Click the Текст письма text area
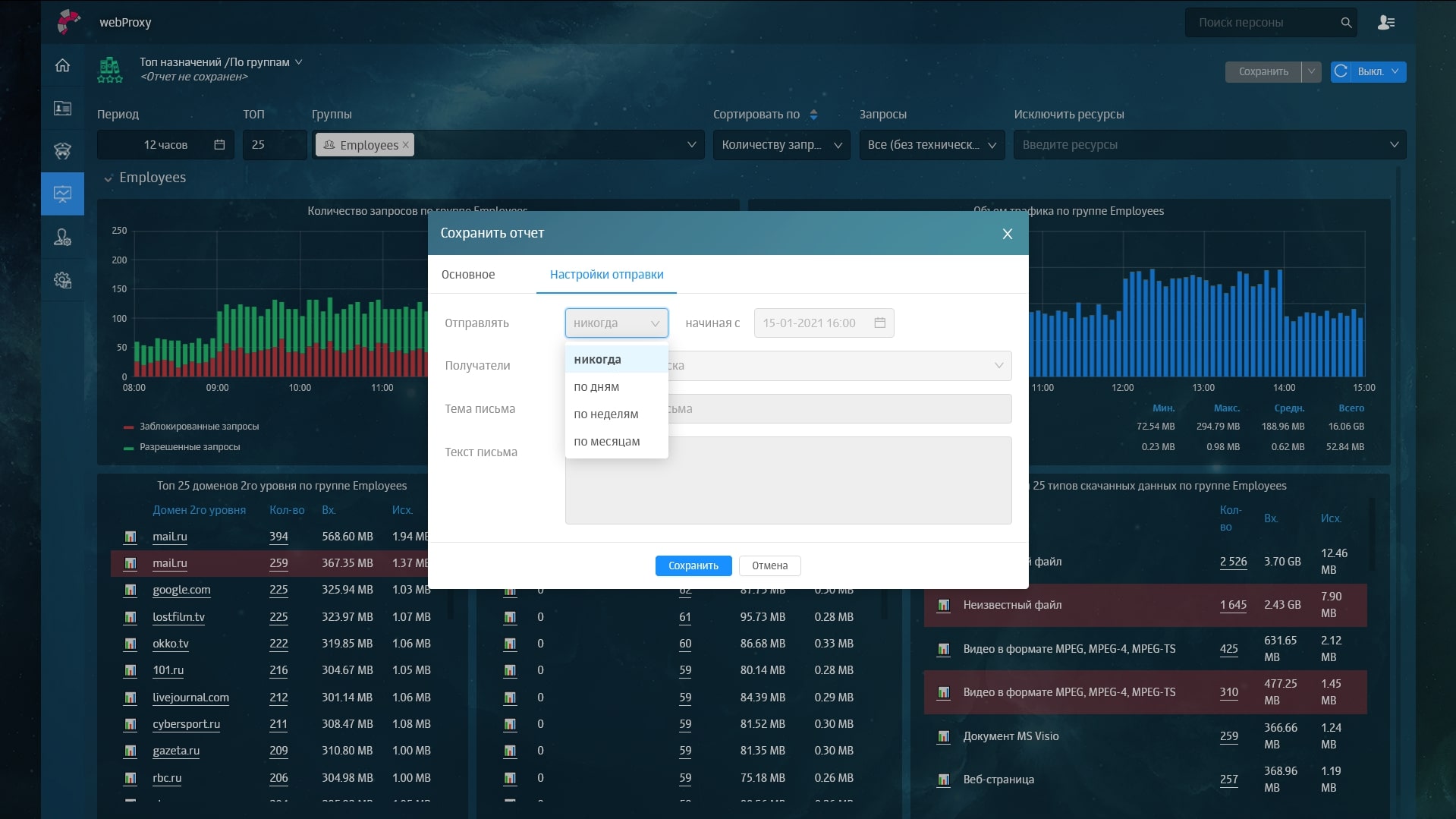 click(x=788, y=480)
